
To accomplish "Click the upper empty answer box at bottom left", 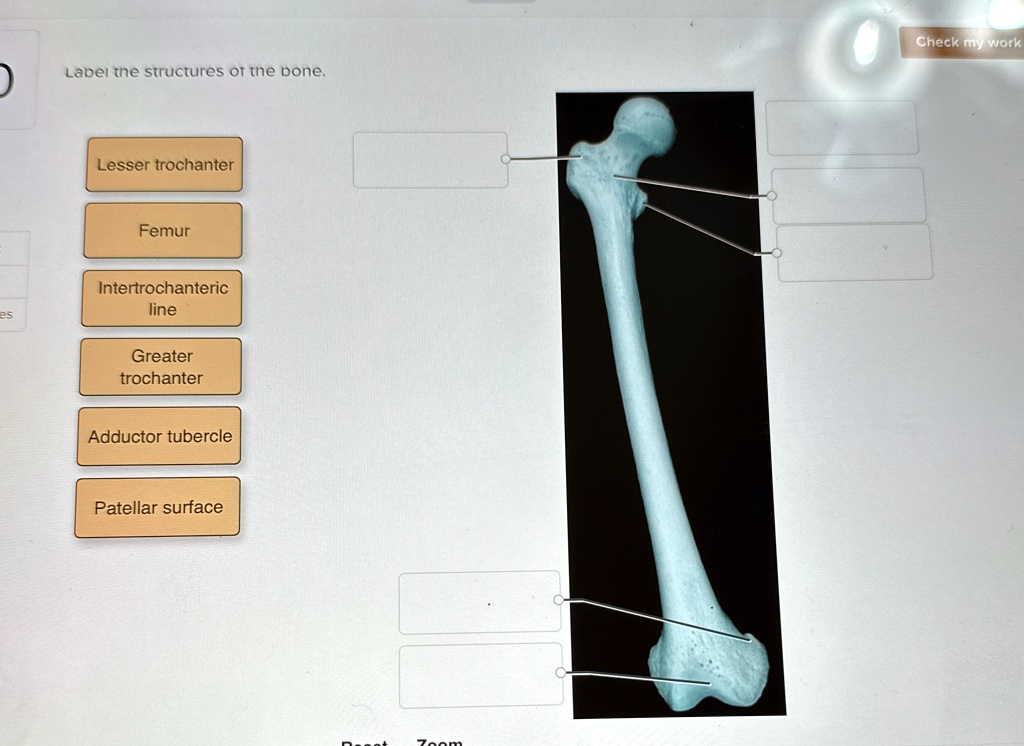I will pos(480,601).
